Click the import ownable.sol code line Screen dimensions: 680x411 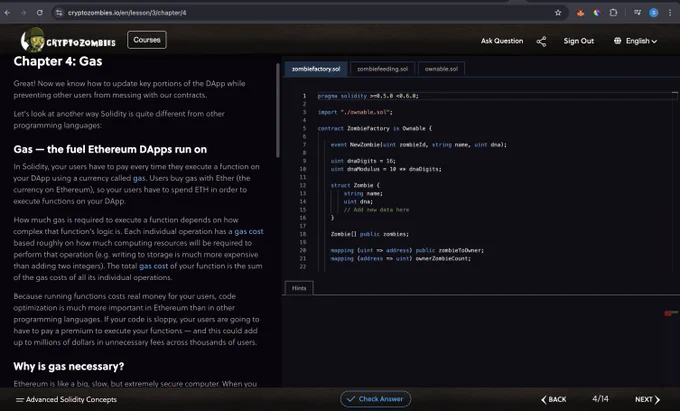coord(355,112)
